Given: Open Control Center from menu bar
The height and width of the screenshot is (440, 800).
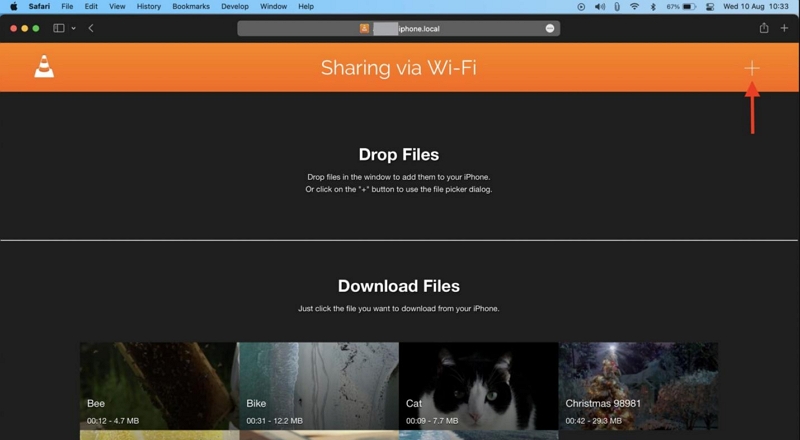Looking at the screenshot, I should point(710,7).
